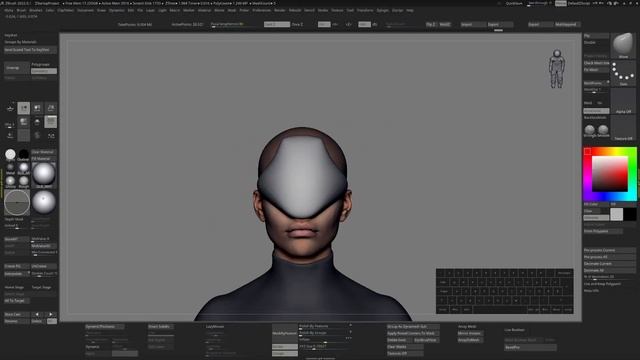Click the UnCrease button
Screen dimensions: 640x360
click(44, 266)
